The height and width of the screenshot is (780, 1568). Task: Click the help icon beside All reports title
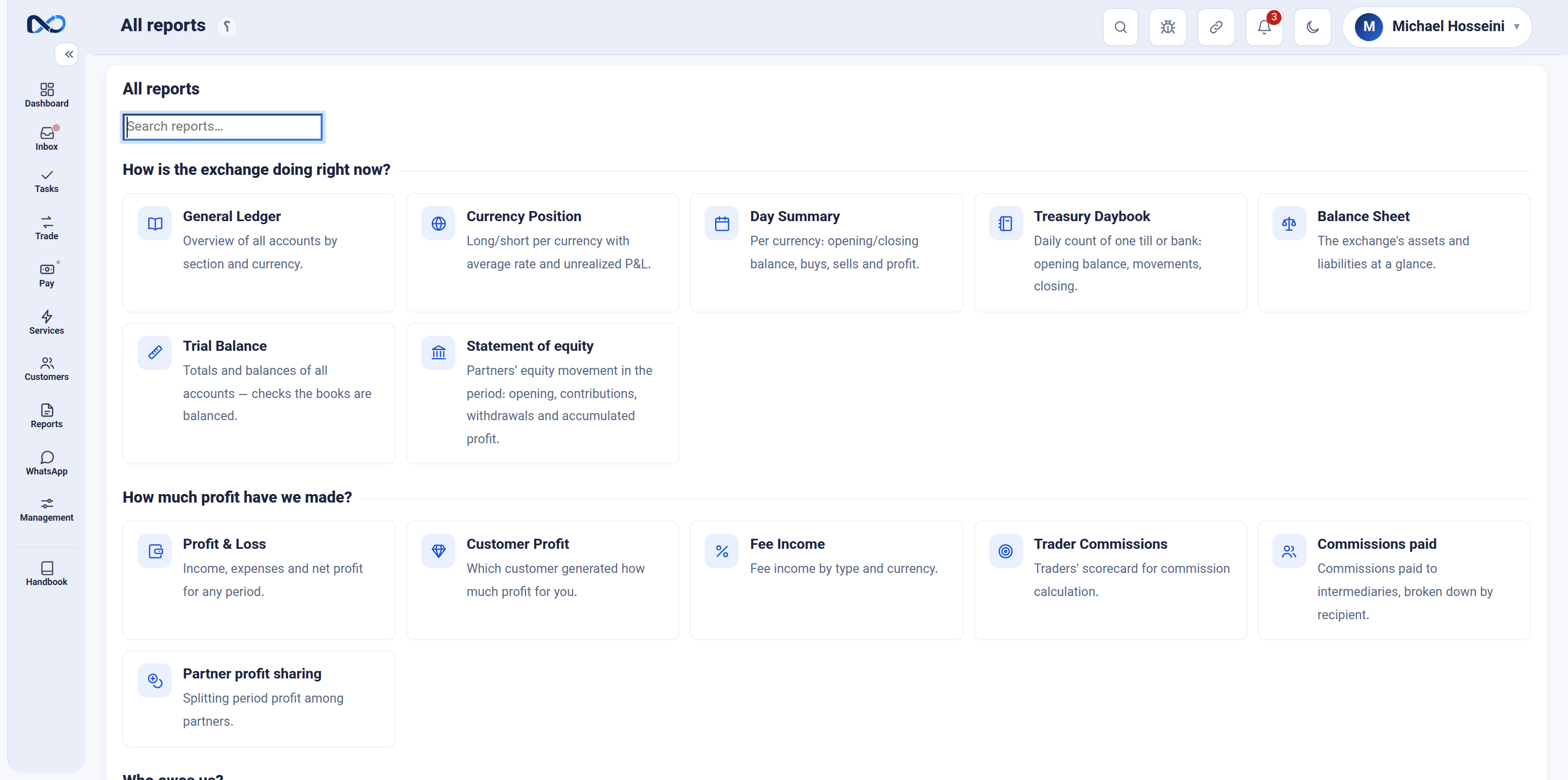pyautogui.click(x=227, y=26)
